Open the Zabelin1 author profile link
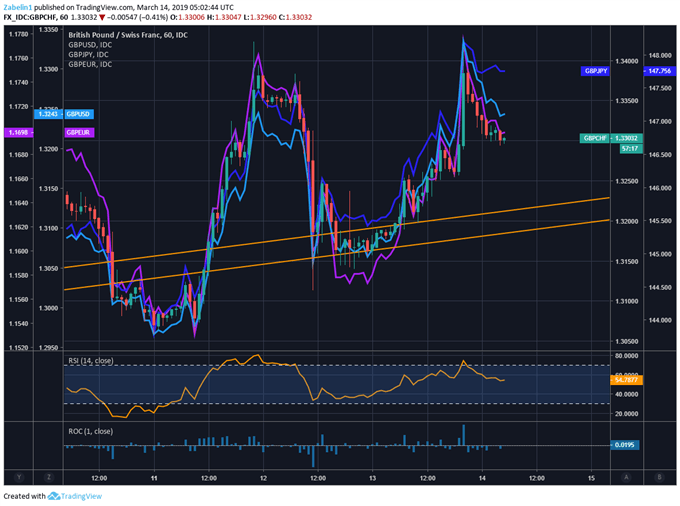 [18, 7]
